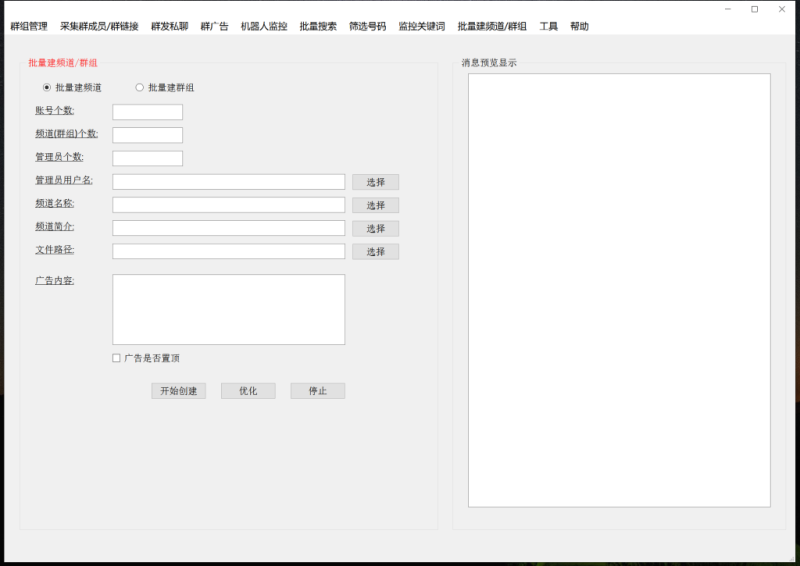
Task: Open the 群发私聊 menu
Action: point(170,27)
